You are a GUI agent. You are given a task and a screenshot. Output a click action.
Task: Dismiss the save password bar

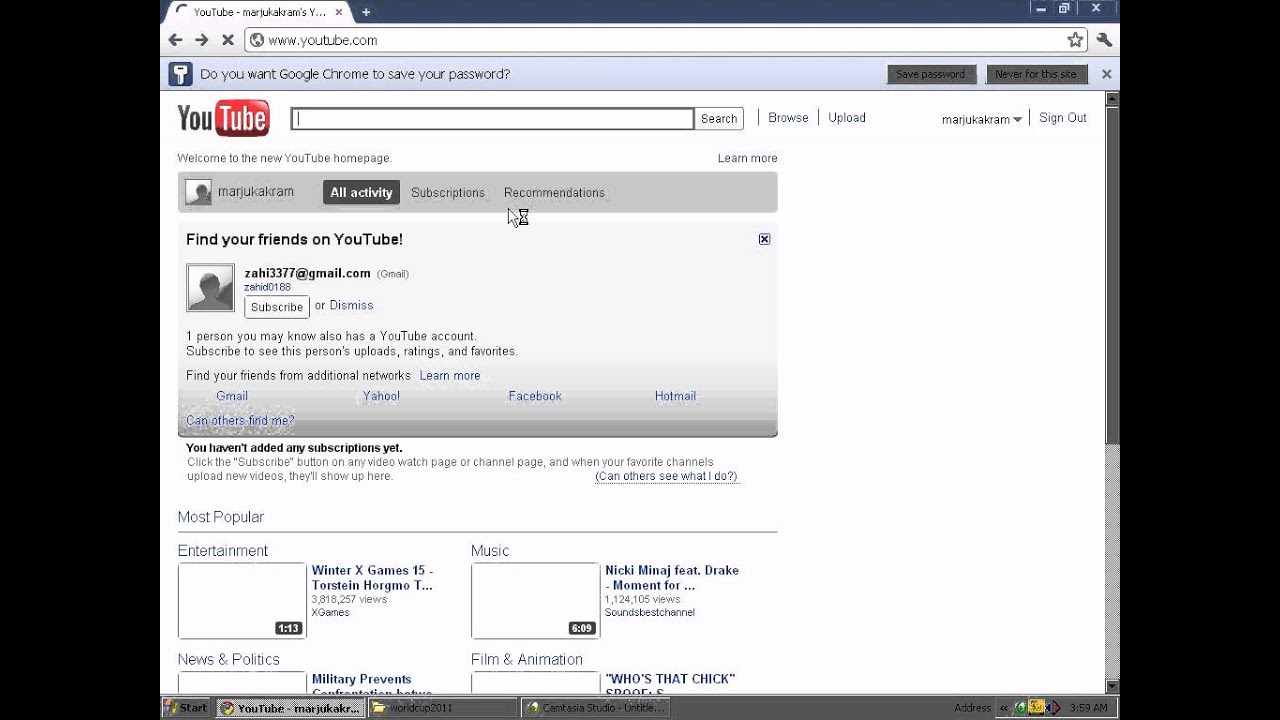pos(1106,74)
